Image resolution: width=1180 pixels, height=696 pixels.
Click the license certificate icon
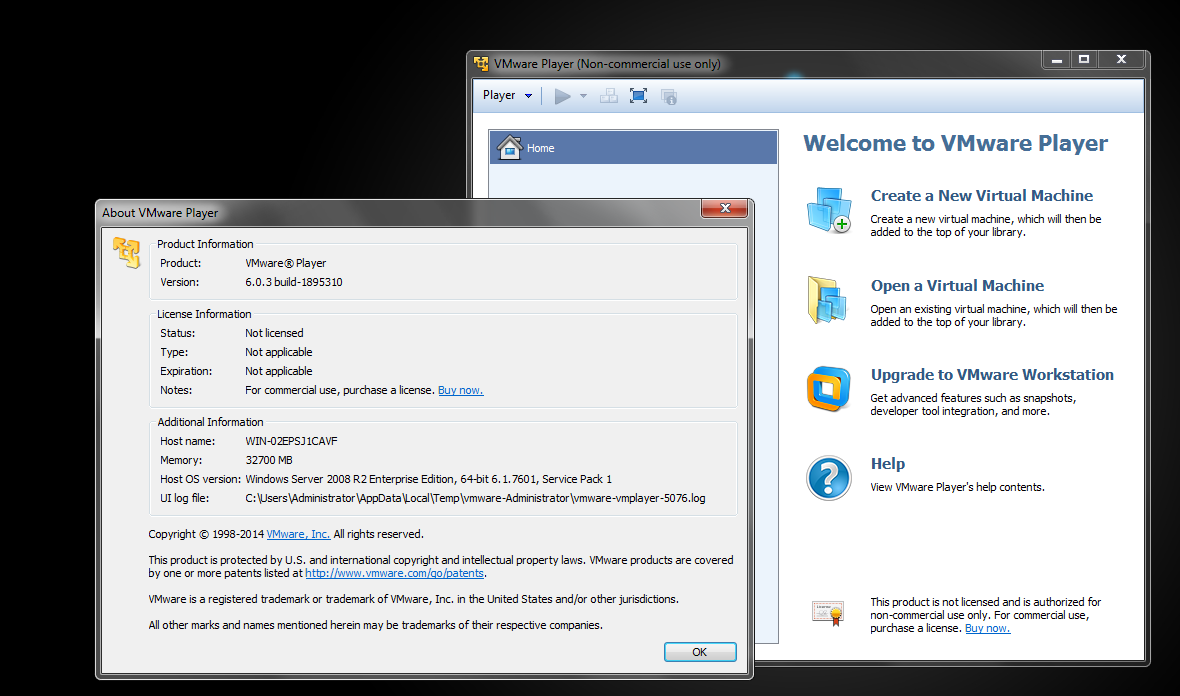[x=828, y=613]
